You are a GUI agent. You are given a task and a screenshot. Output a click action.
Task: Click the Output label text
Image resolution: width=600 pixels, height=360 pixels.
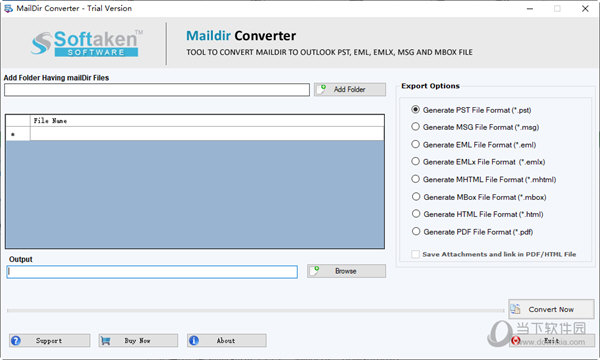pyautogui.click(x=21, y=259)
